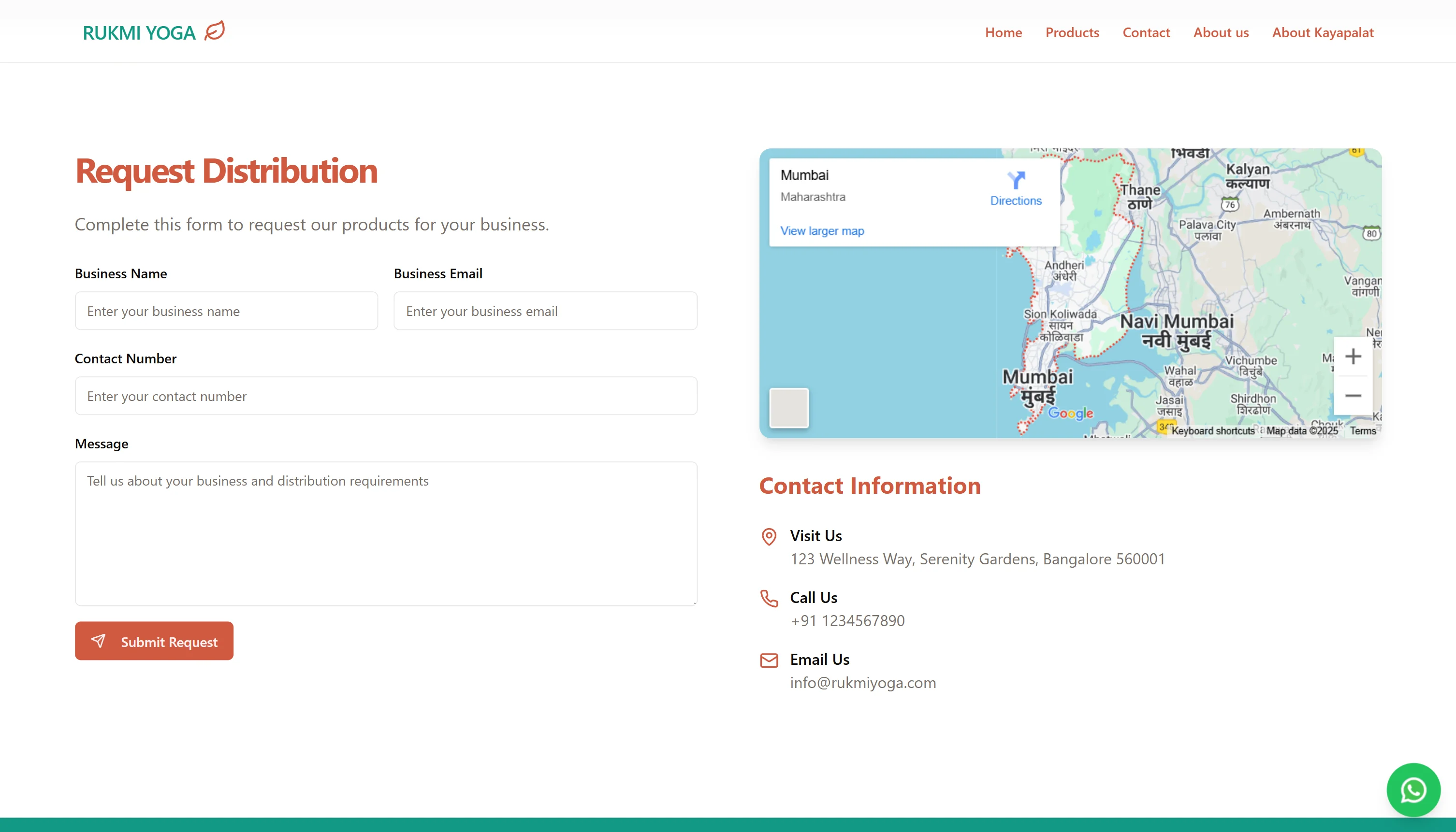Zoom in on the map

click(1353, 357)
